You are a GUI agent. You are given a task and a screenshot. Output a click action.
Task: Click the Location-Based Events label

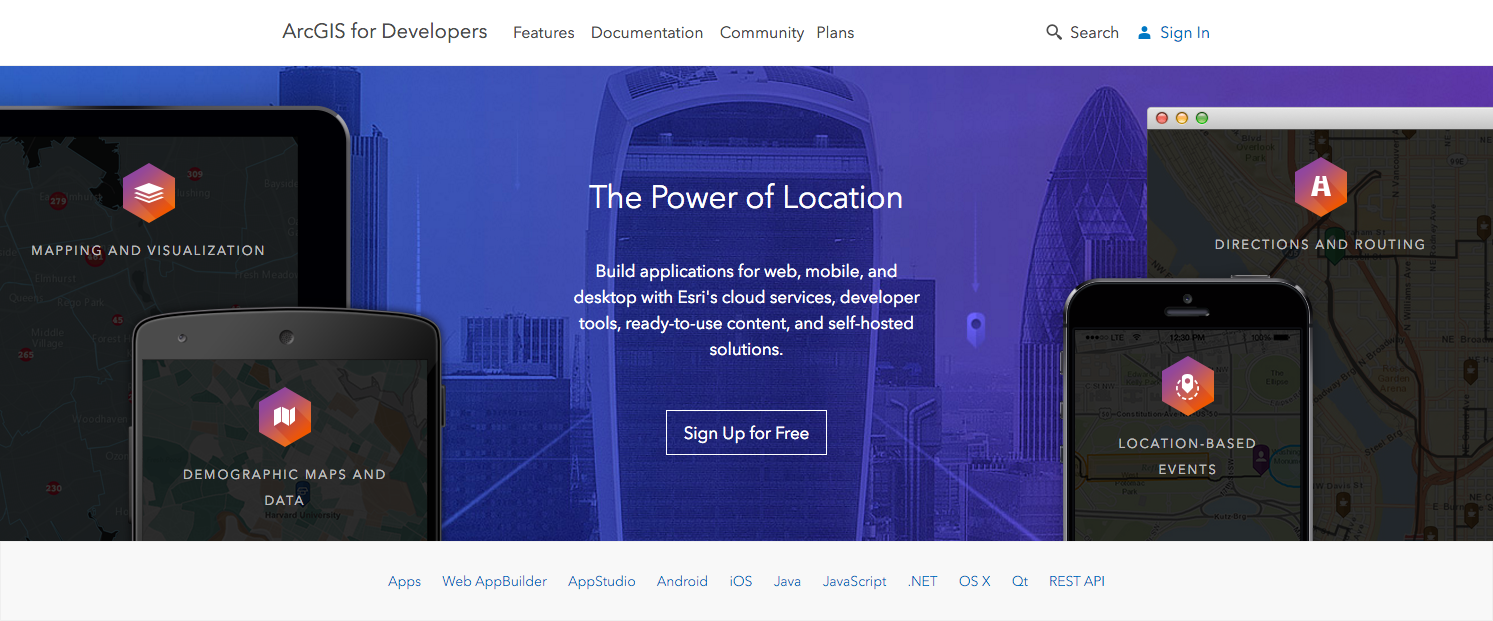tap(1187, 456)
